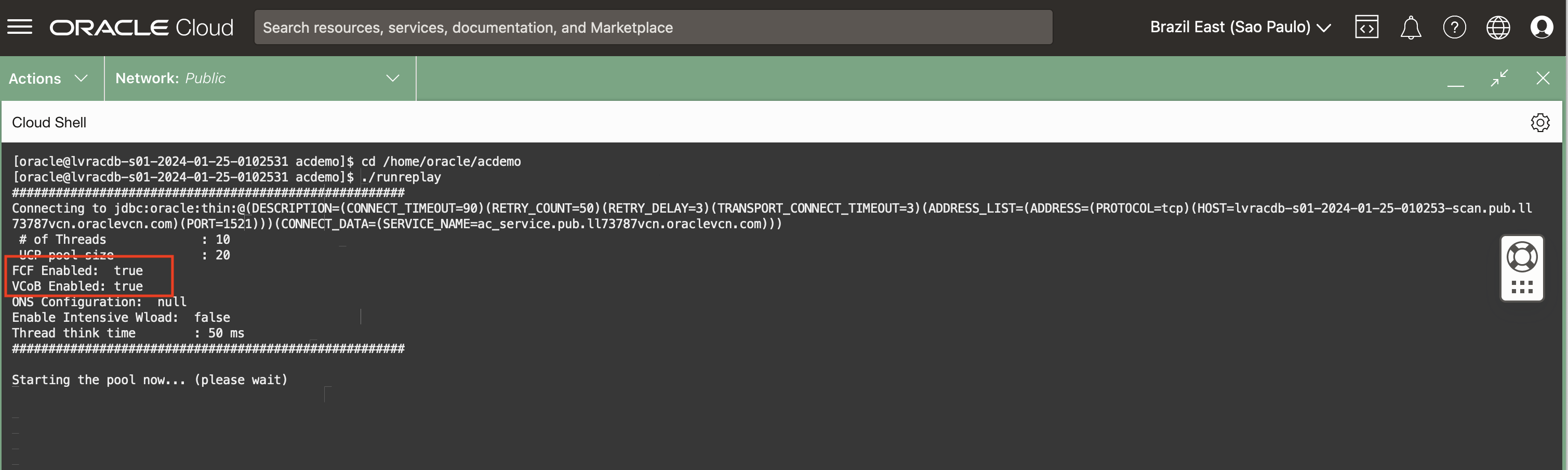The width and height of the screenshot is (1568, 470).
Task: Open the Help question mark menu
Action: click(1454, 28)
